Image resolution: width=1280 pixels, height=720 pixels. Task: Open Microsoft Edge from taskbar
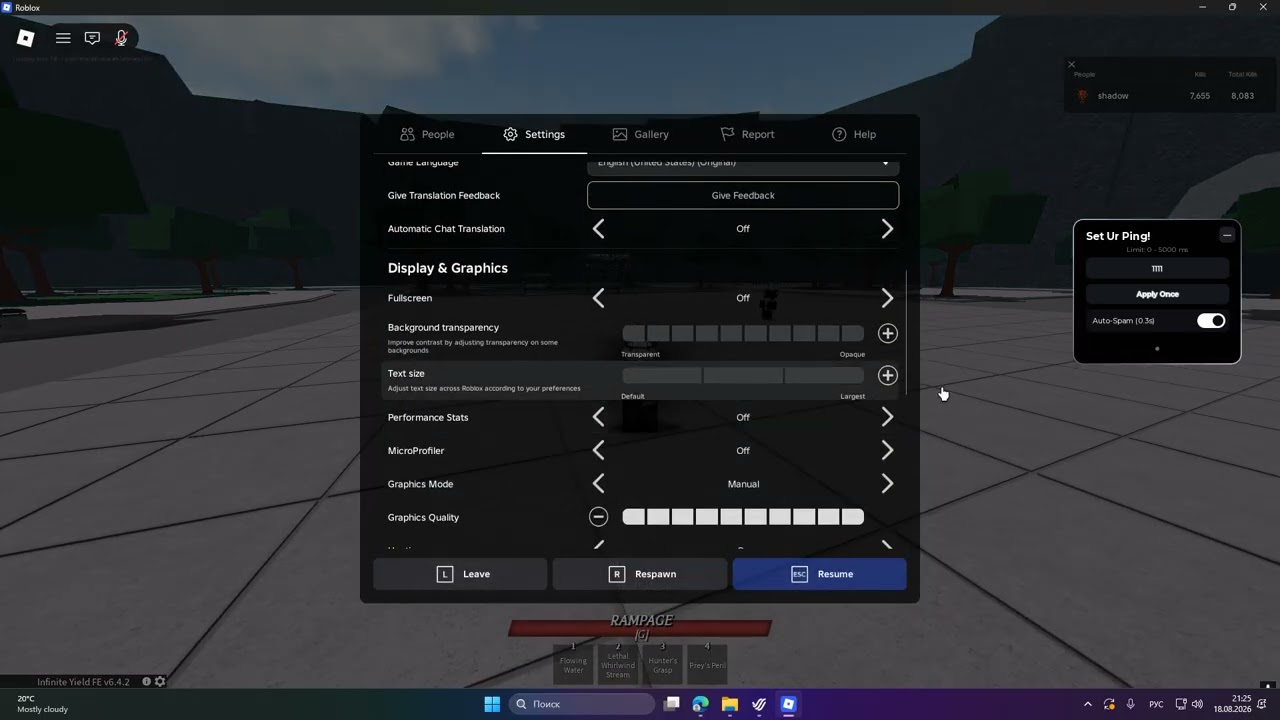click(x=701, y=704)
